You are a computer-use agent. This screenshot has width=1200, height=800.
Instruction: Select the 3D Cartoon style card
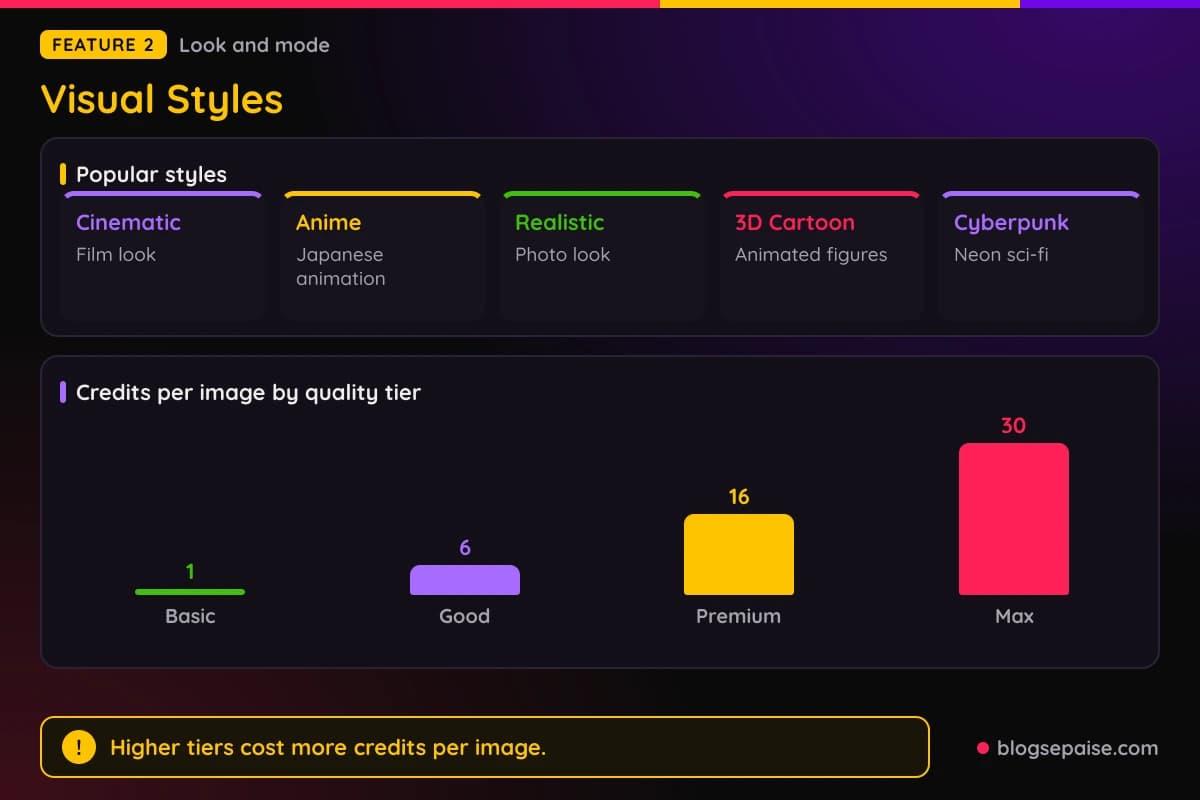point(822,255)
